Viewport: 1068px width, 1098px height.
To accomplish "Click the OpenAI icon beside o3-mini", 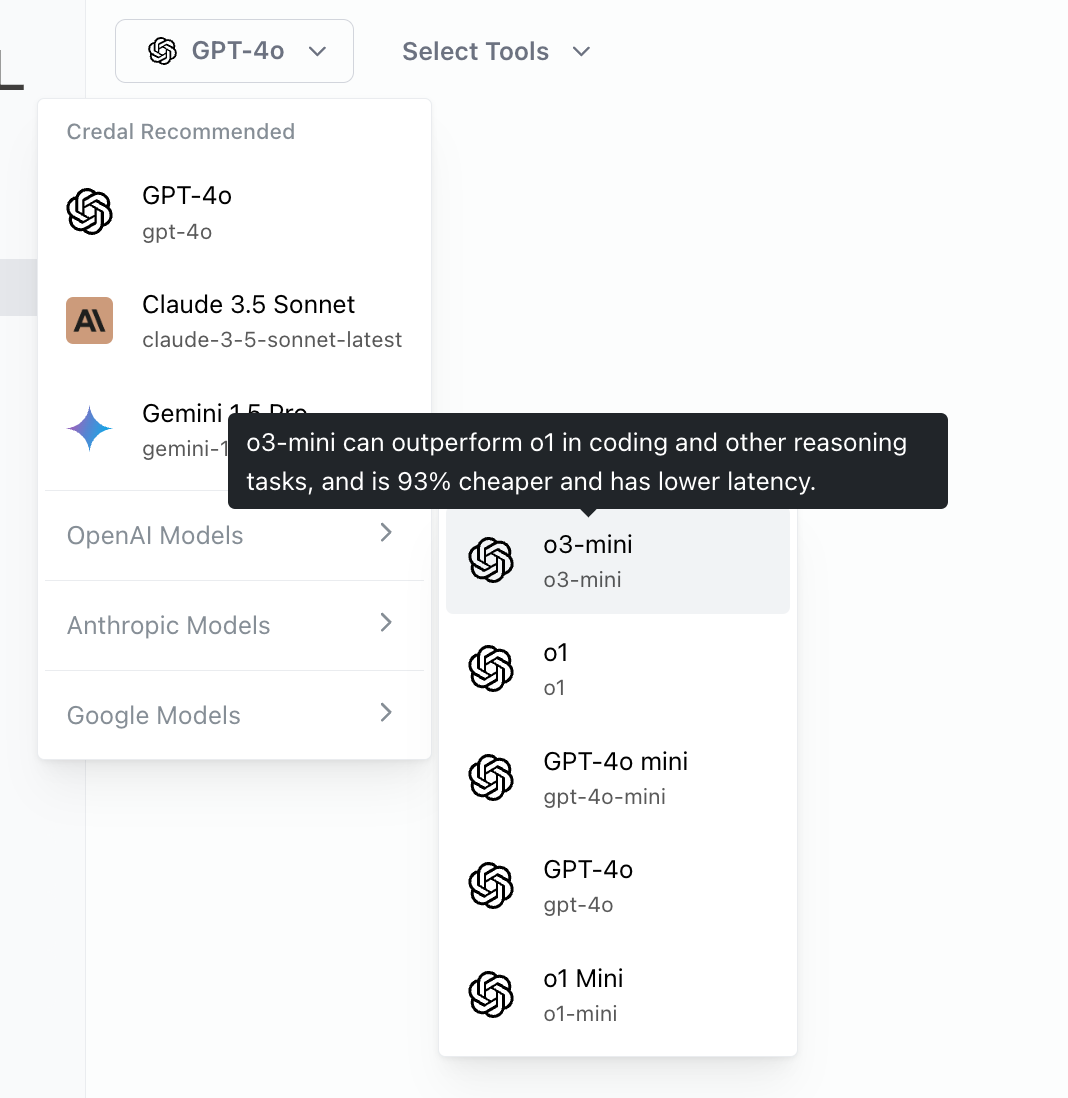I will coord(491,560).
